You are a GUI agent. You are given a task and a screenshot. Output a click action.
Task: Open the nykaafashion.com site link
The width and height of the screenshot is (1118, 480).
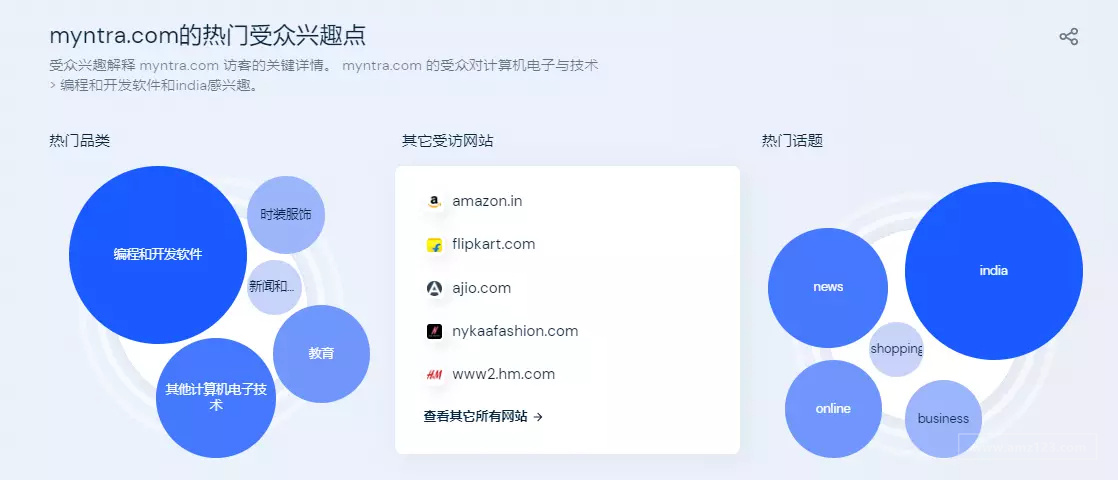[515, 331]
